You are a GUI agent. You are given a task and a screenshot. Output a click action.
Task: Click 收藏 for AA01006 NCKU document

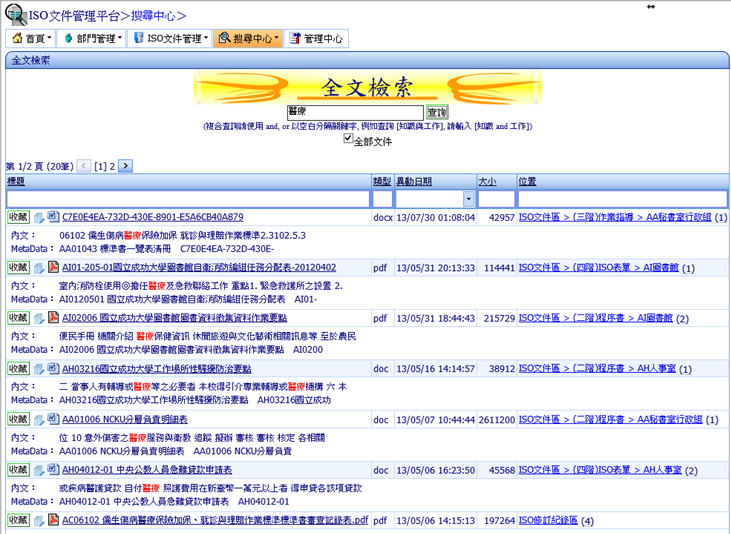pos(19,419)
